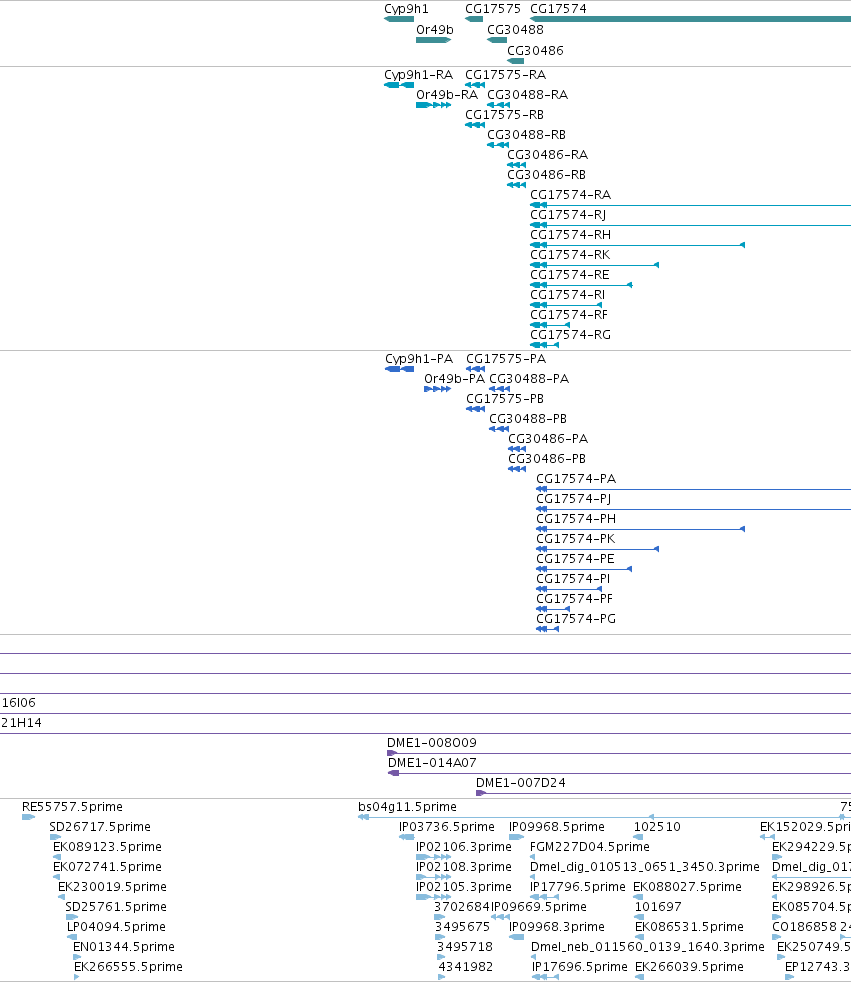Select EST EK072741.5prime
The height and width of the screenshot is (982, 851).
pos(57,877)
